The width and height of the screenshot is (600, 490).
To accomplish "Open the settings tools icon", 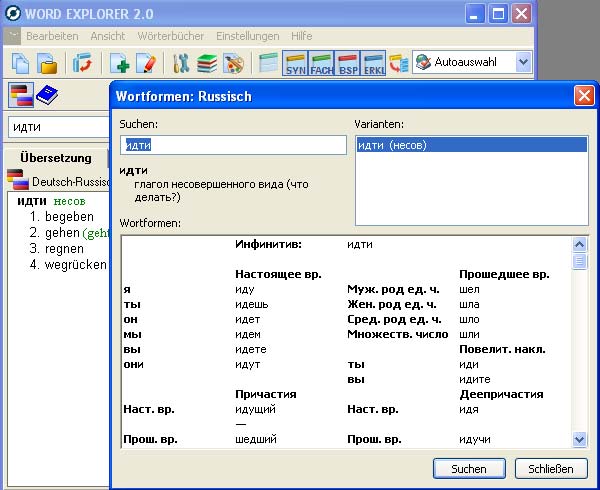I will (x=181, y=63).
